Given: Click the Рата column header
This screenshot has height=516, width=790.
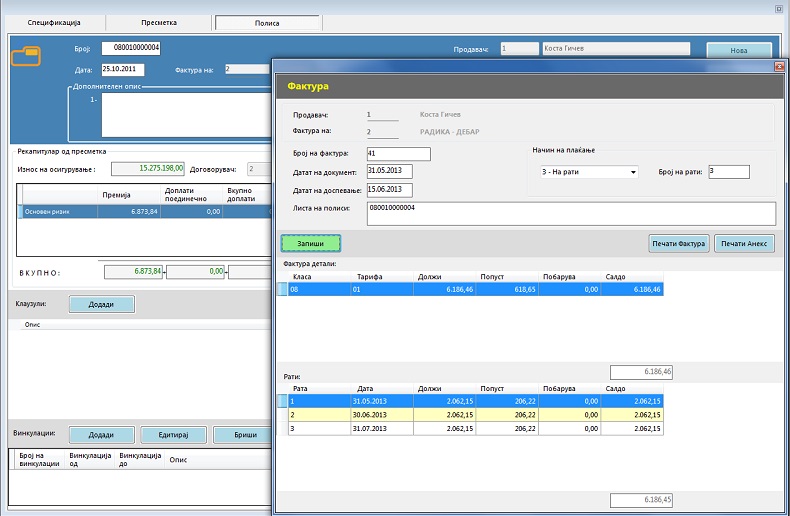Looking at the screenshot, I should [x=319, y=389].
